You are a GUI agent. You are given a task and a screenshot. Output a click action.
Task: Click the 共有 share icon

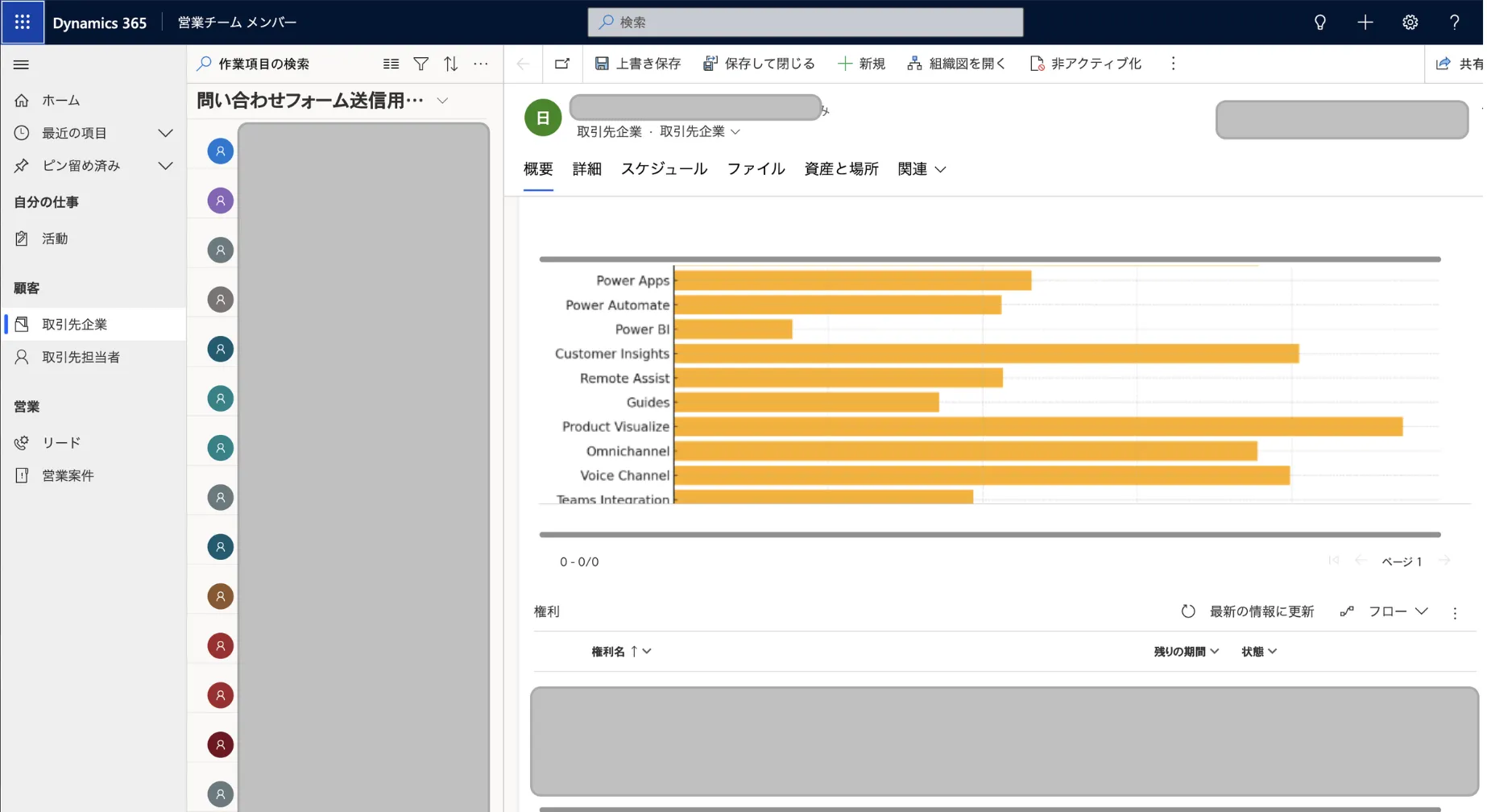tap(1443, 64)
